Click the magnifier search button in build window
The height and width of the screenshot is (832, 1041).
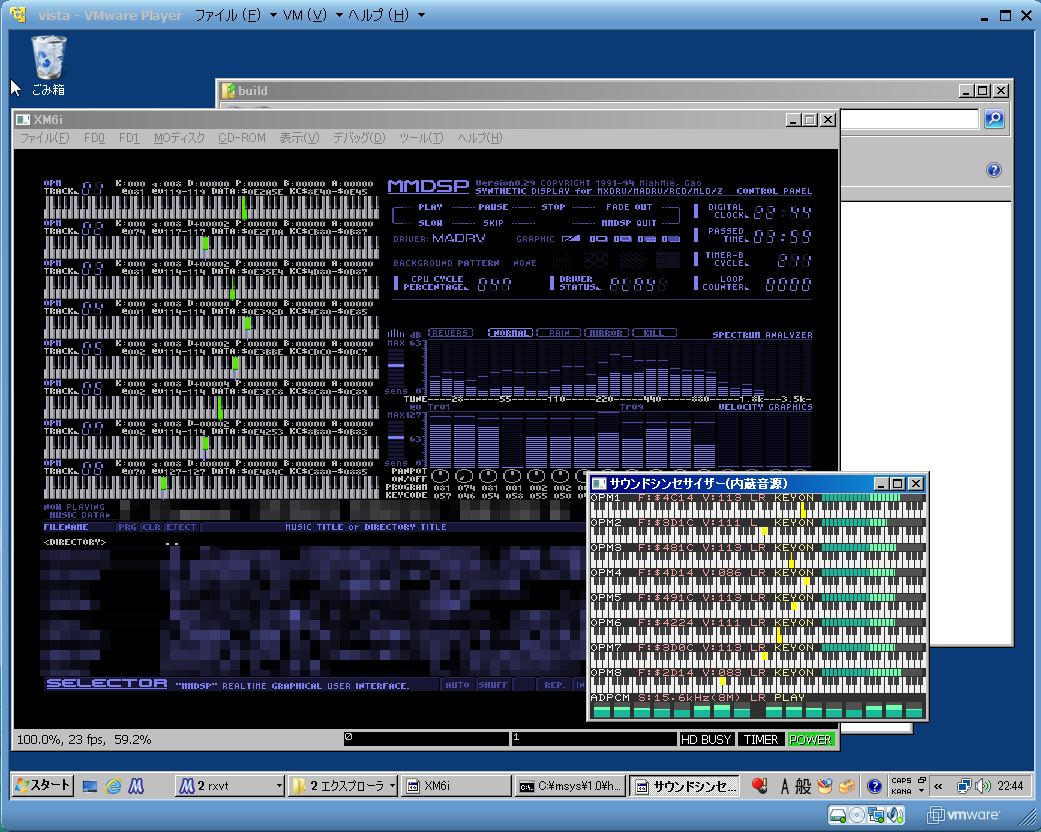click(994, 119)
